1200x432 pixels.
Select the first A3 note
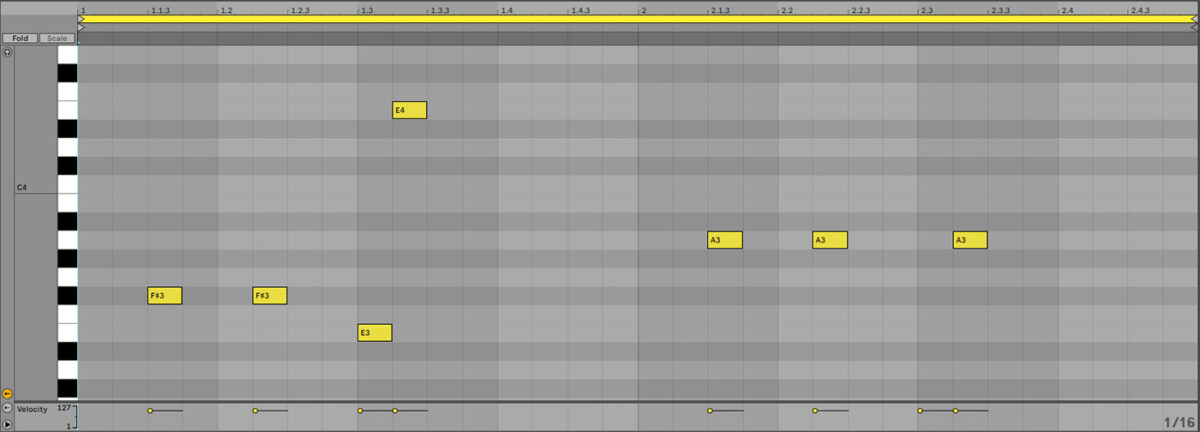(724, 240)
